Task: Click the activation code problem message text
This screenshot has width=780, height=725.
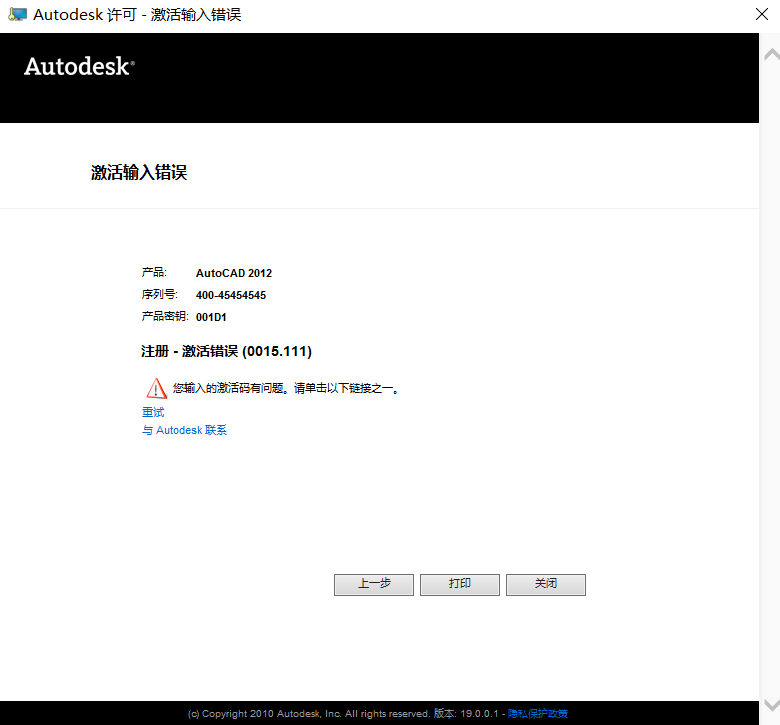Action: [x=286, y=388]
